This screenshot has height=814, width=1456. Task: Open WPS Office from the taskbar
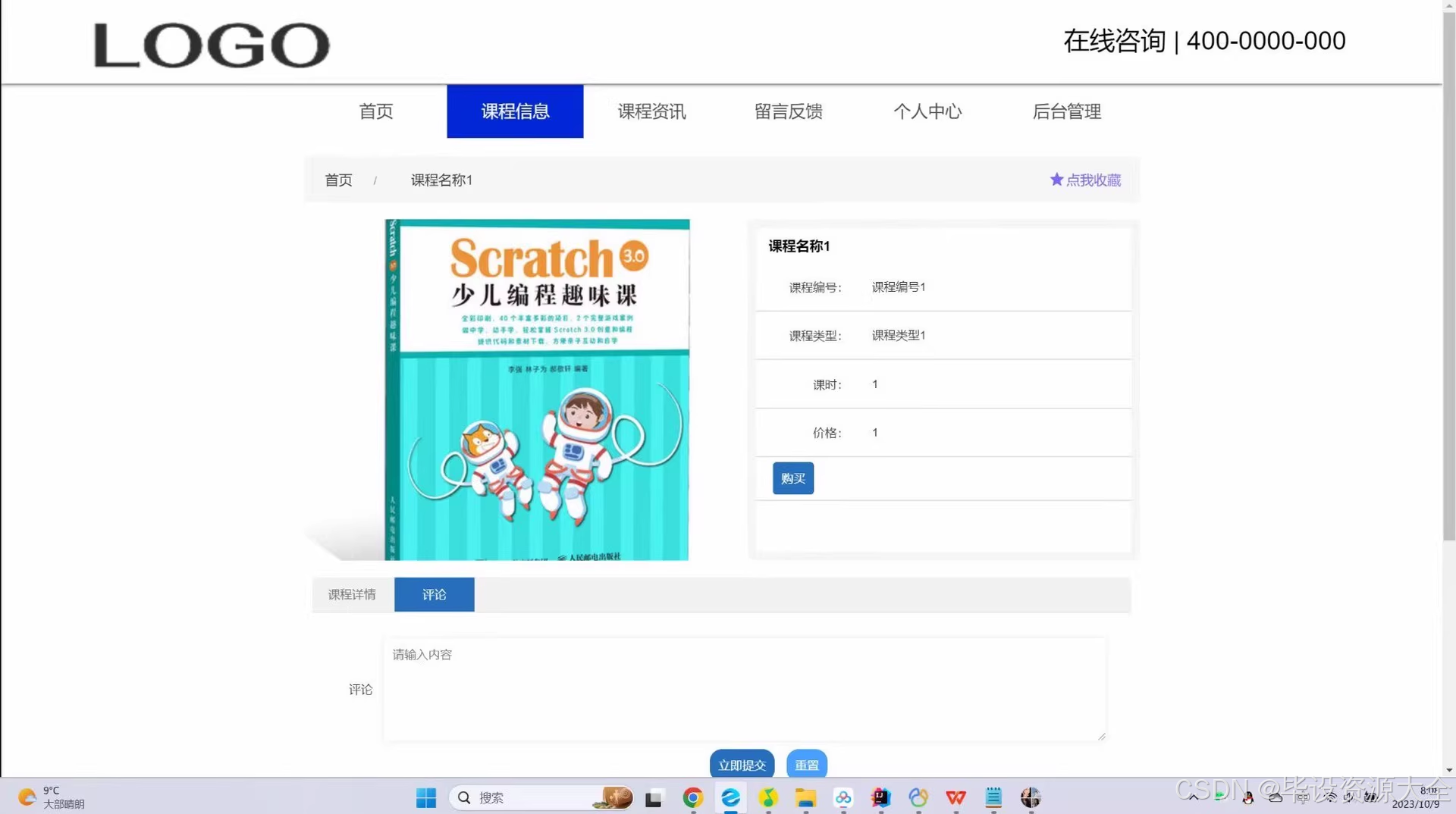955,797
